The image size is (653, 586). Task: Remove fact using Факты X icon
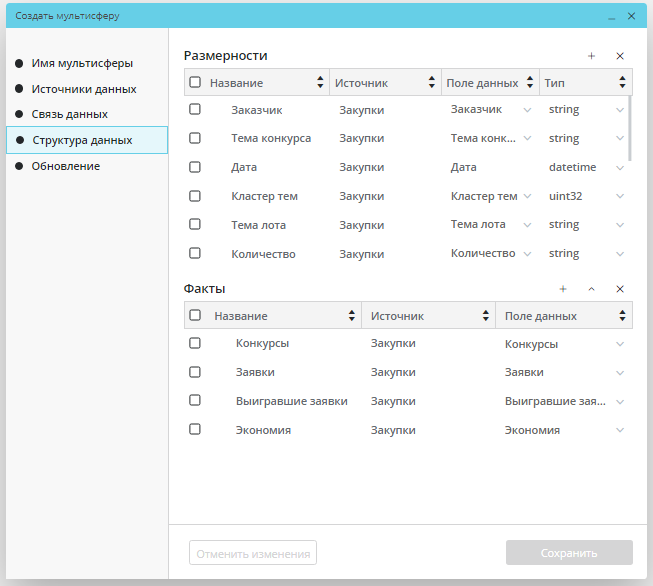pos(620,289)
